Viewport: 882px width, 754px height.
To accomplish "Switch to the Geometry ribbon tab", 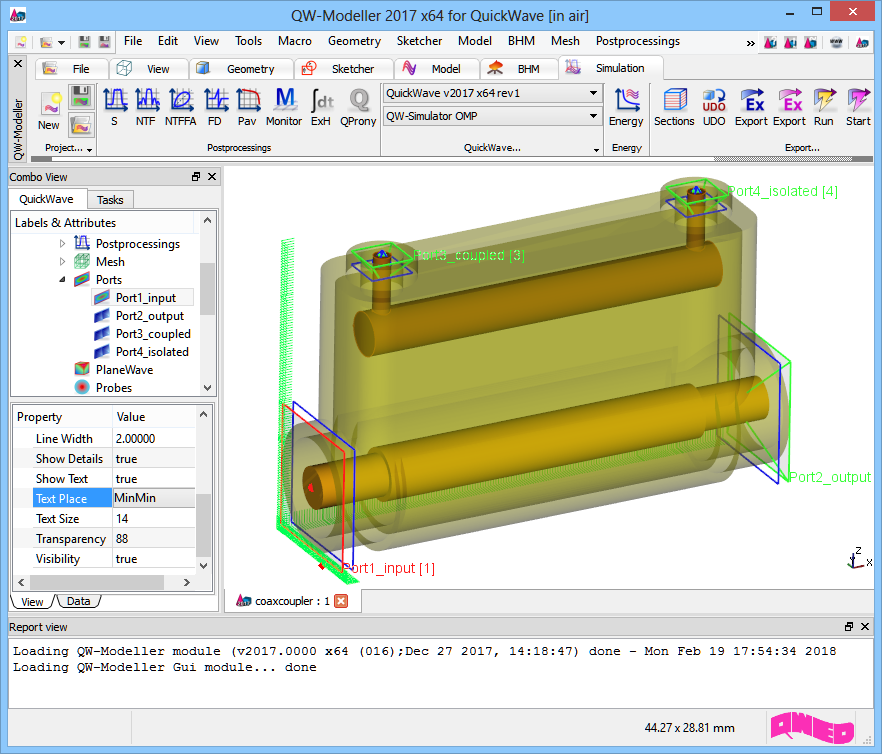I will (238, 69).
